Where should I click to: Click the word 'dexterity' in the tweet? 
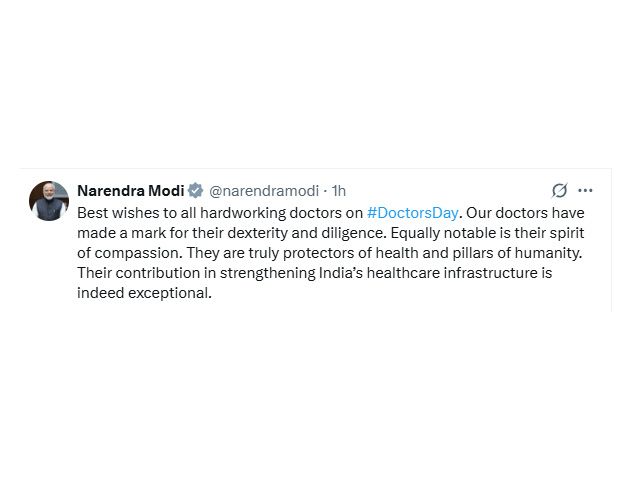click(258, 233)
